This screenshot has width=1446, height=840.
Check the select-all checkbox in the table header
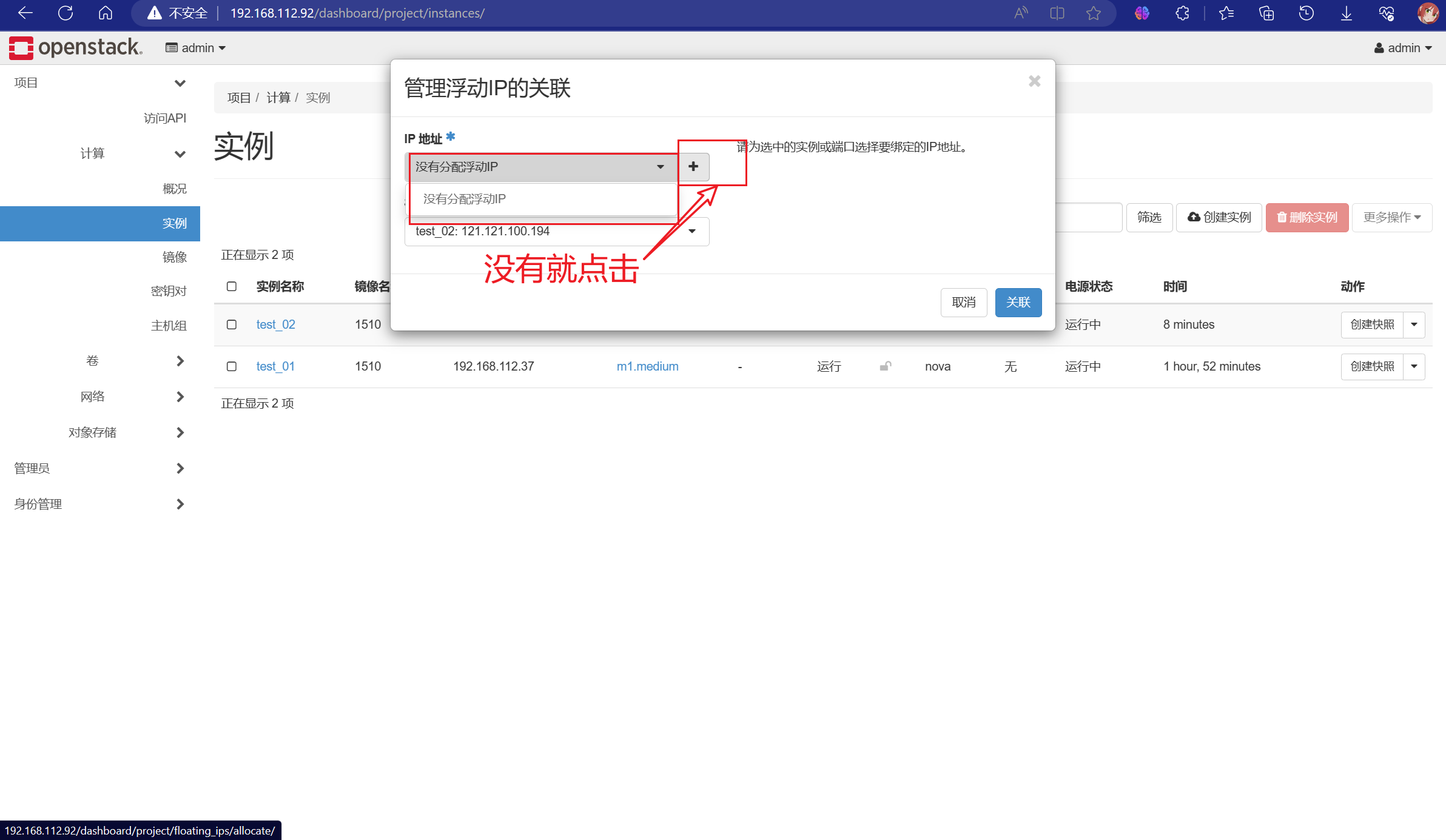231,286
